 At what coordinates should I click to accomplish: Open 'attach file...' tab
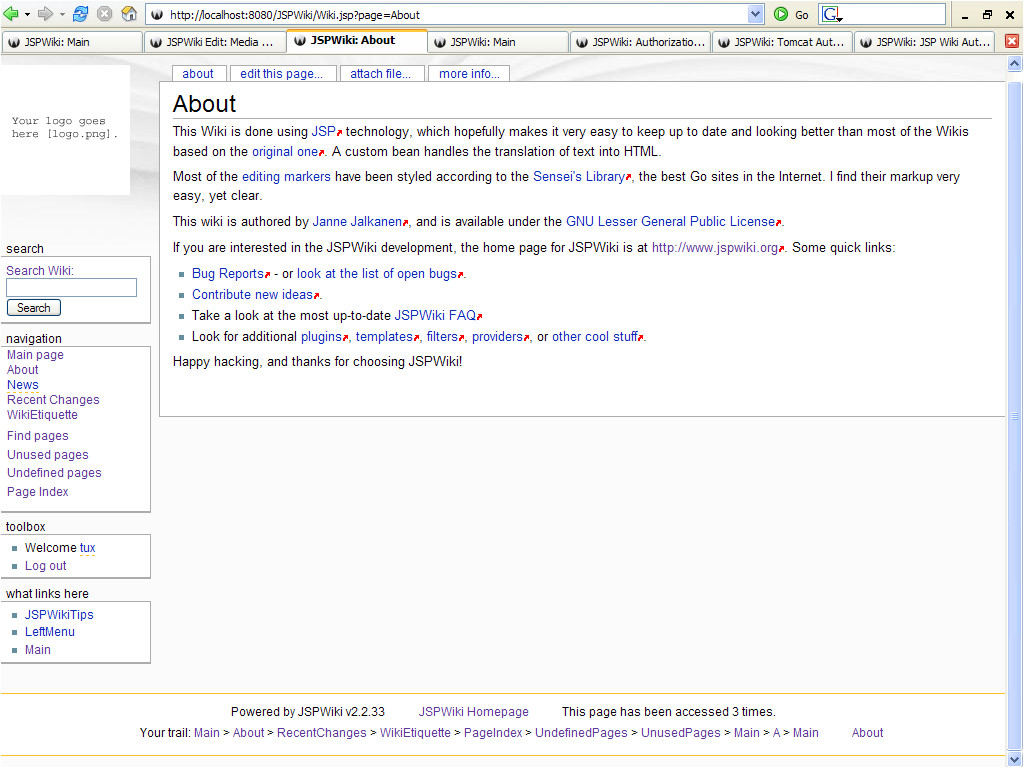tap(381, 74)
